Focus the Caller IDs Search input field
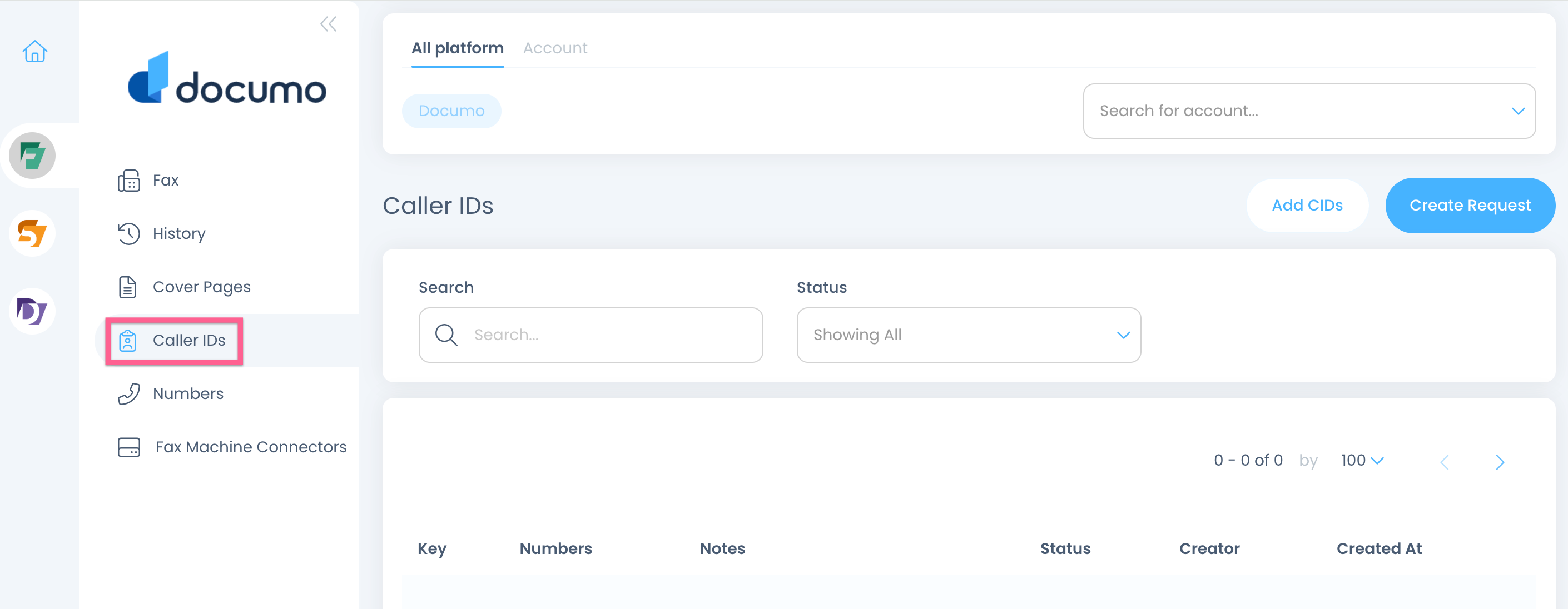This screenshot has width=1568, height=609. [x=591, y=335]
